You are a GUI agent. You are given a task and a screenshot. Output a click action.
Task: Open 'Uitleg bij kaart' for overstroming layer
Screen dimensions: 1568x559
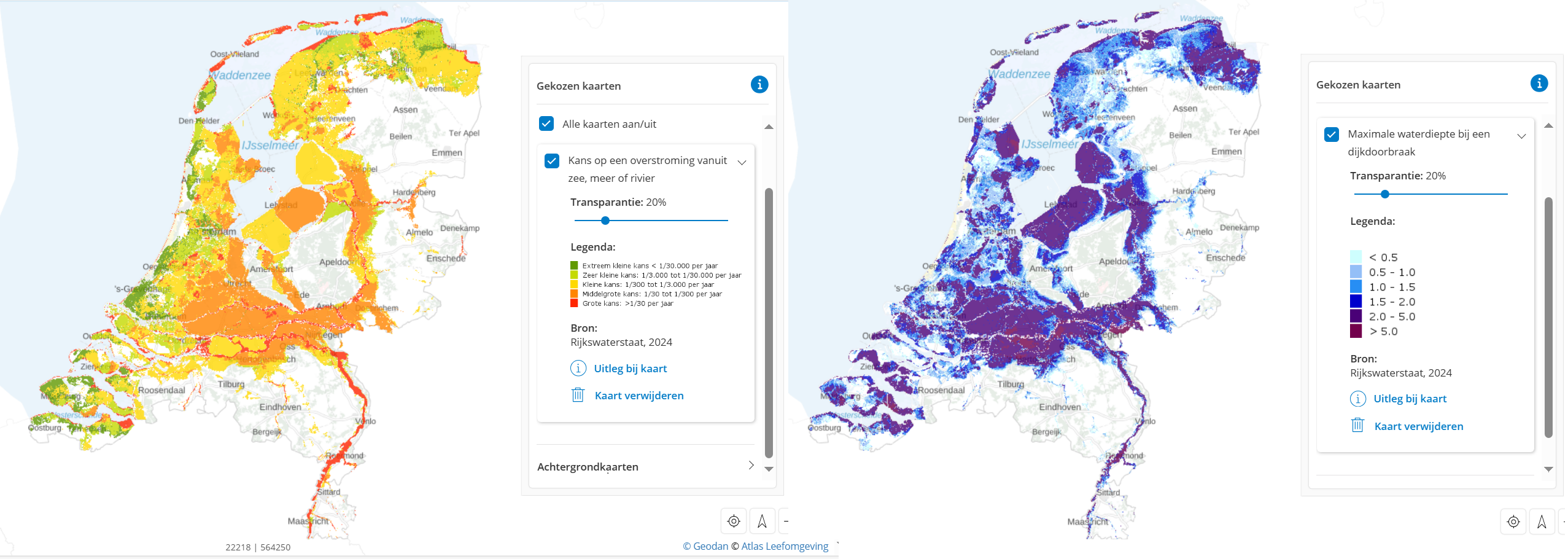click(630, 369)
